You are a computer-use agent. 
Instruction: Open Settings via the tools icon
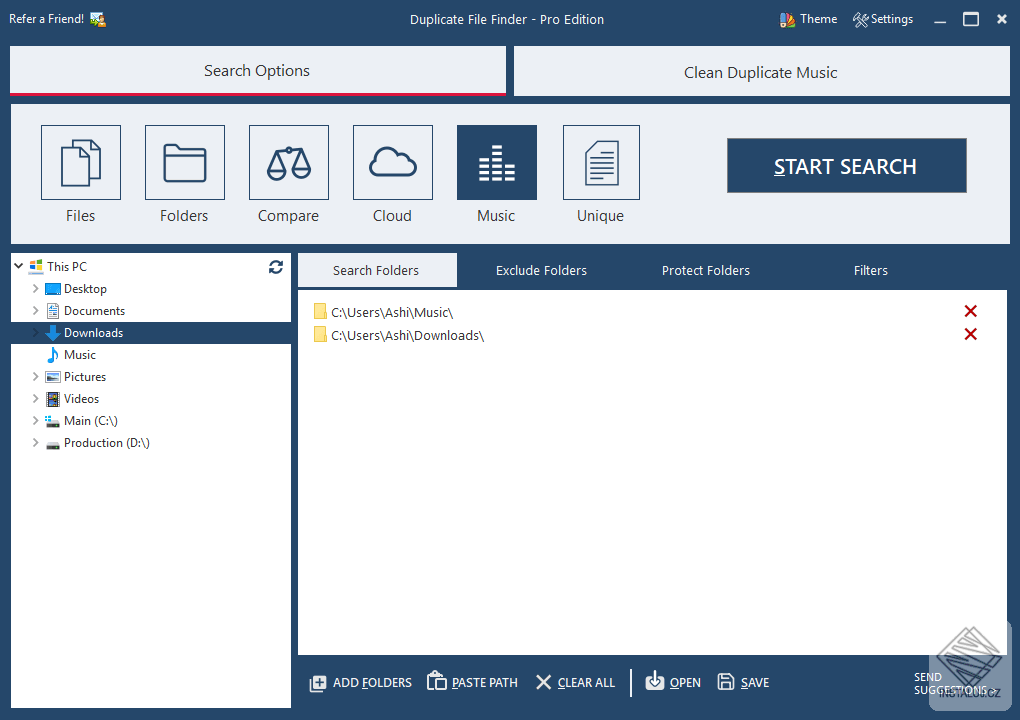point(861,20)
